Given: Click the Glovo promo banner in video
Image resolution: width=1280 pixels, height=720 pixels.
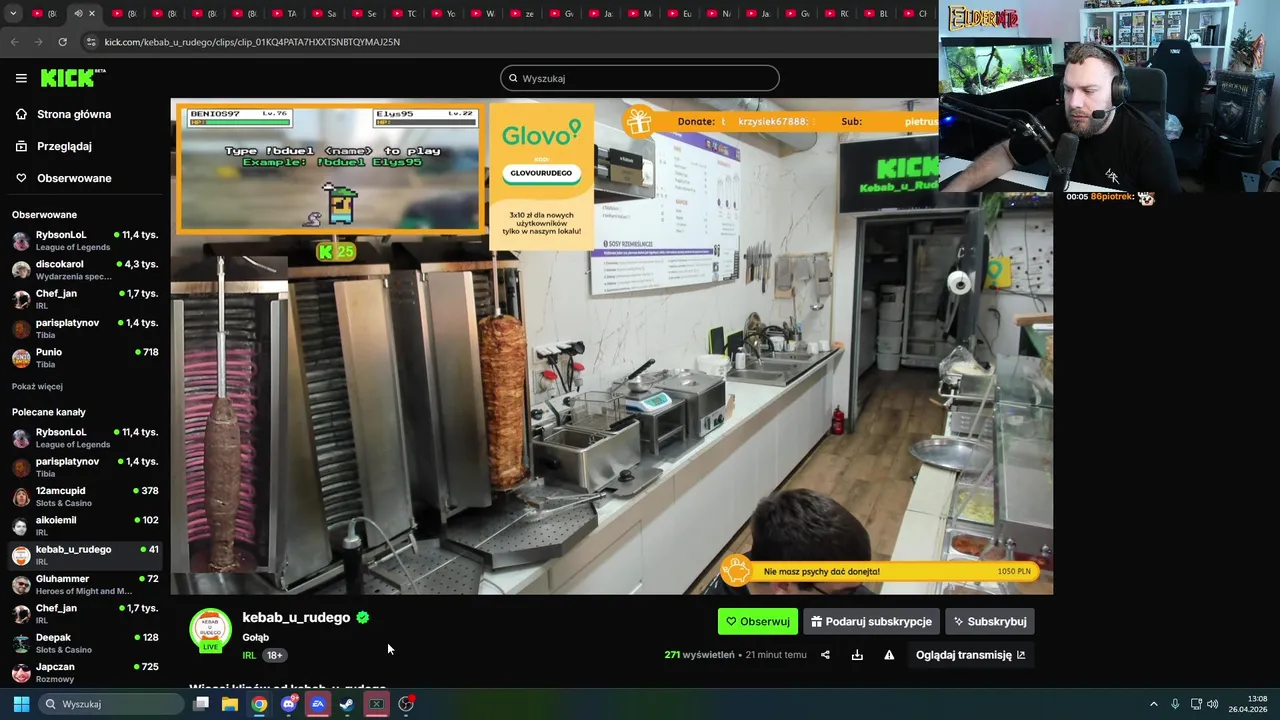Looking at the screenshot, I should click(541, 177).
